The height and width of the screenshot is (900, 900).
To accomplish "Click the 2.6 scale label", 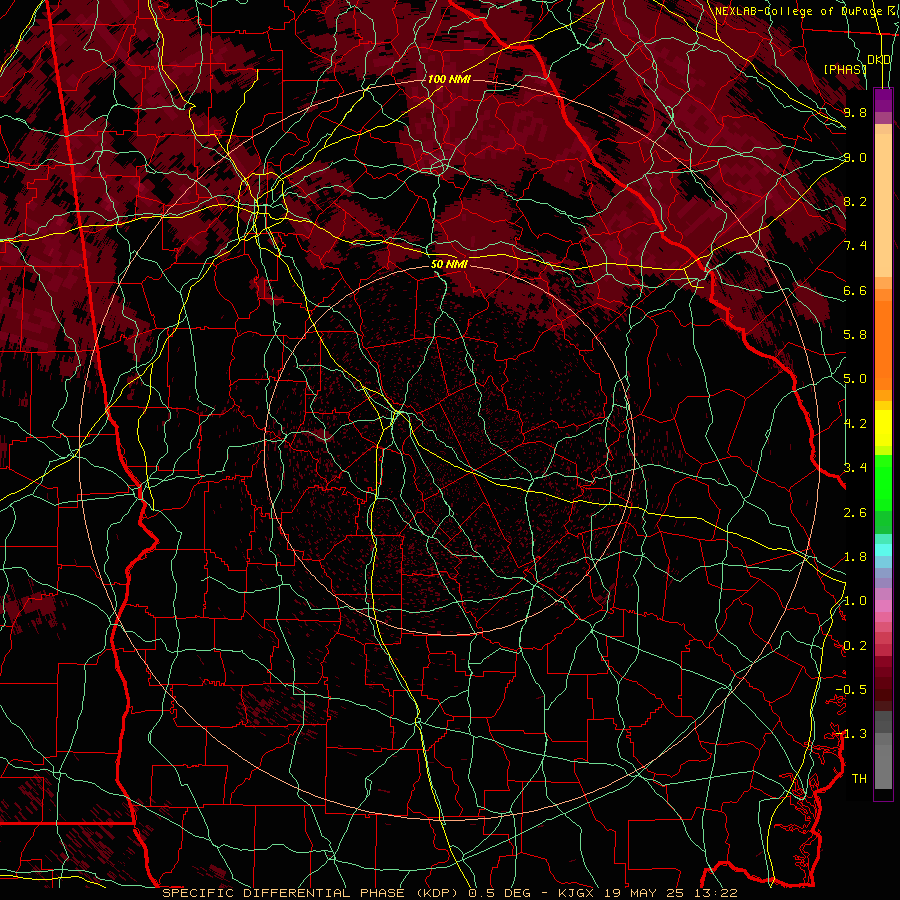I will 855,513.
